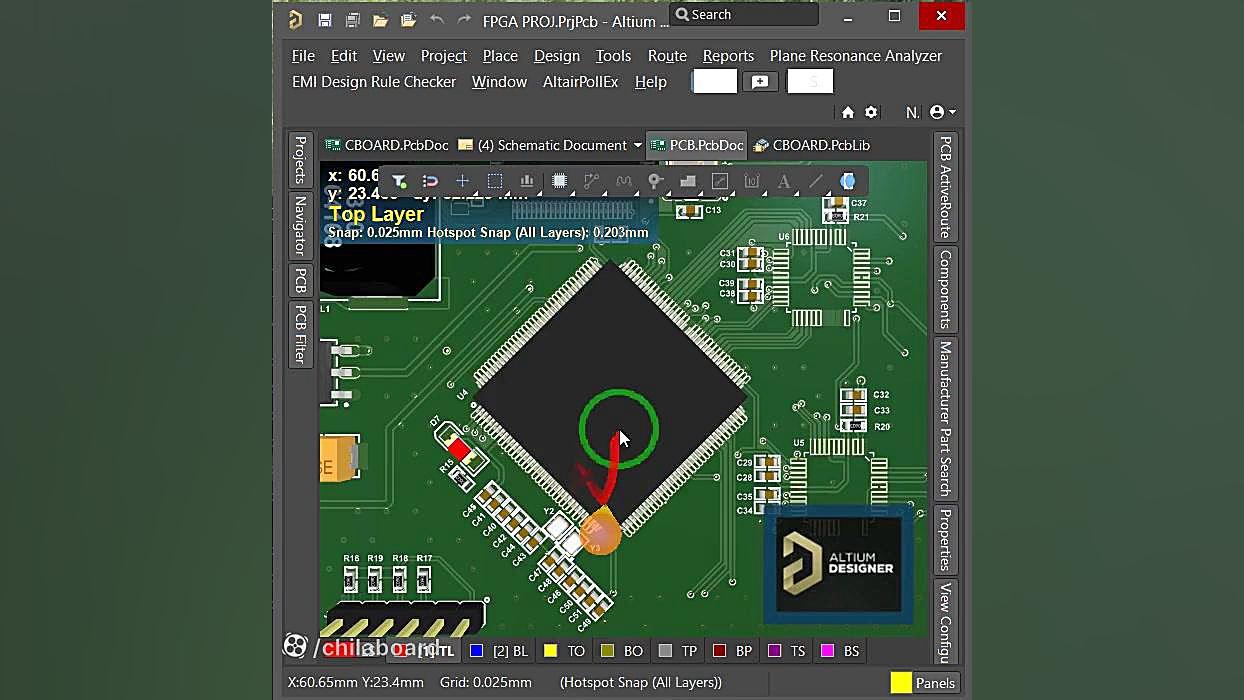Open the Design menu

tap(557, 56)
